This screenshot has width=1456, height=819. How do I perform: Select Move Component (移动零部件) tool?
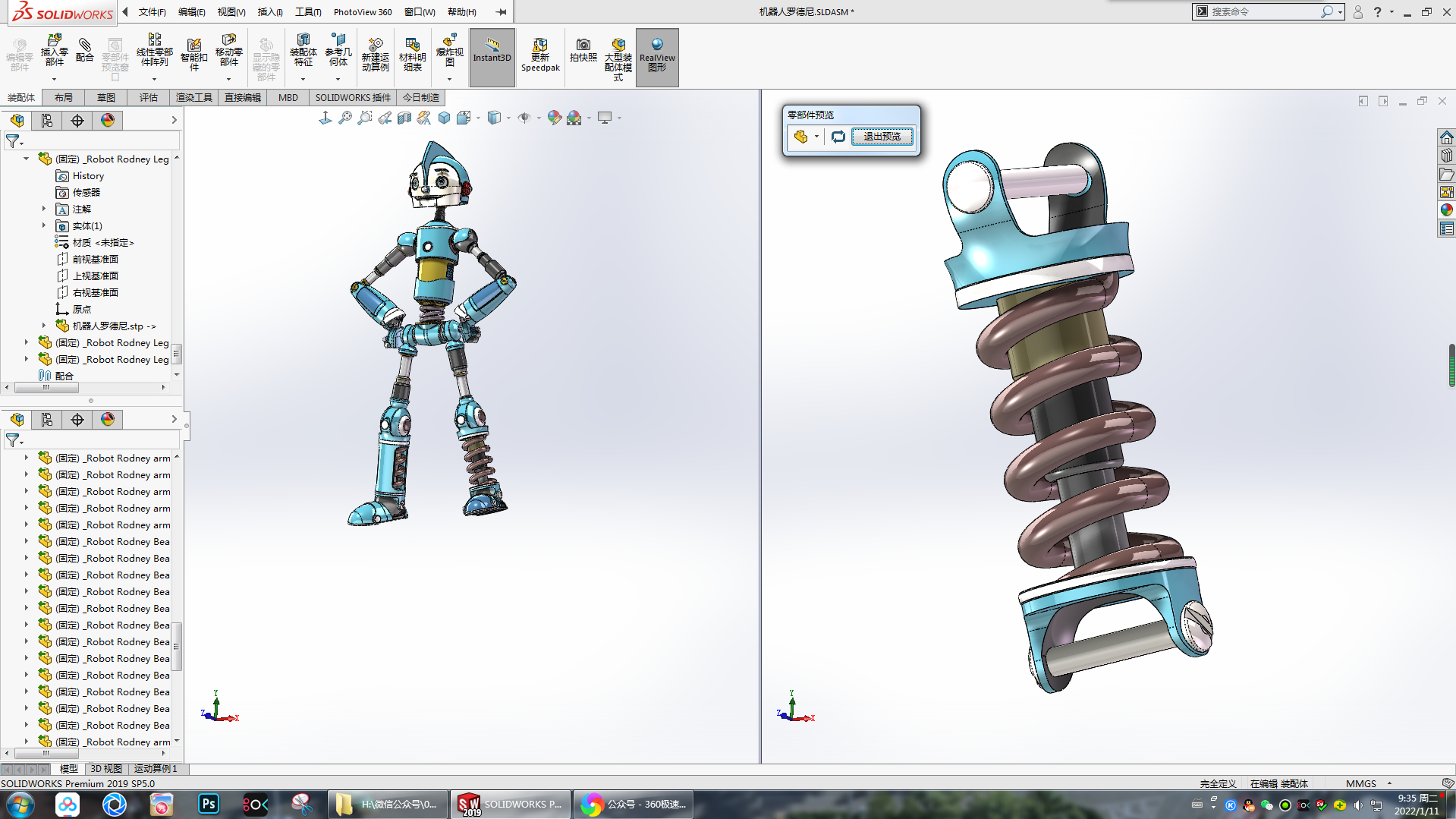click(228, 51)
